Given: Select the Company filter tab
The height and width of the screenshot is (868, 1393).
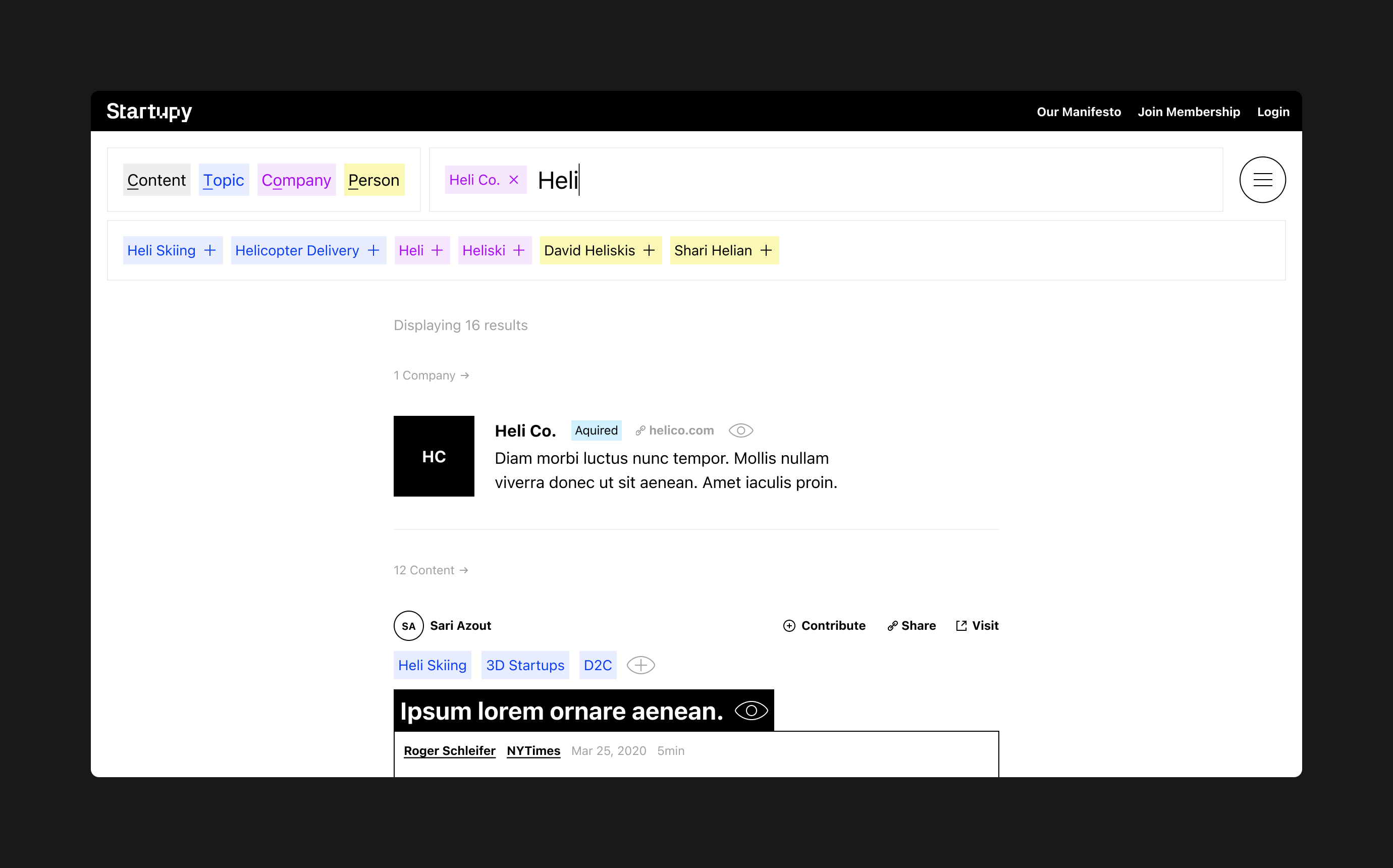Looking at the screenshot, I should tap(296, 180).
